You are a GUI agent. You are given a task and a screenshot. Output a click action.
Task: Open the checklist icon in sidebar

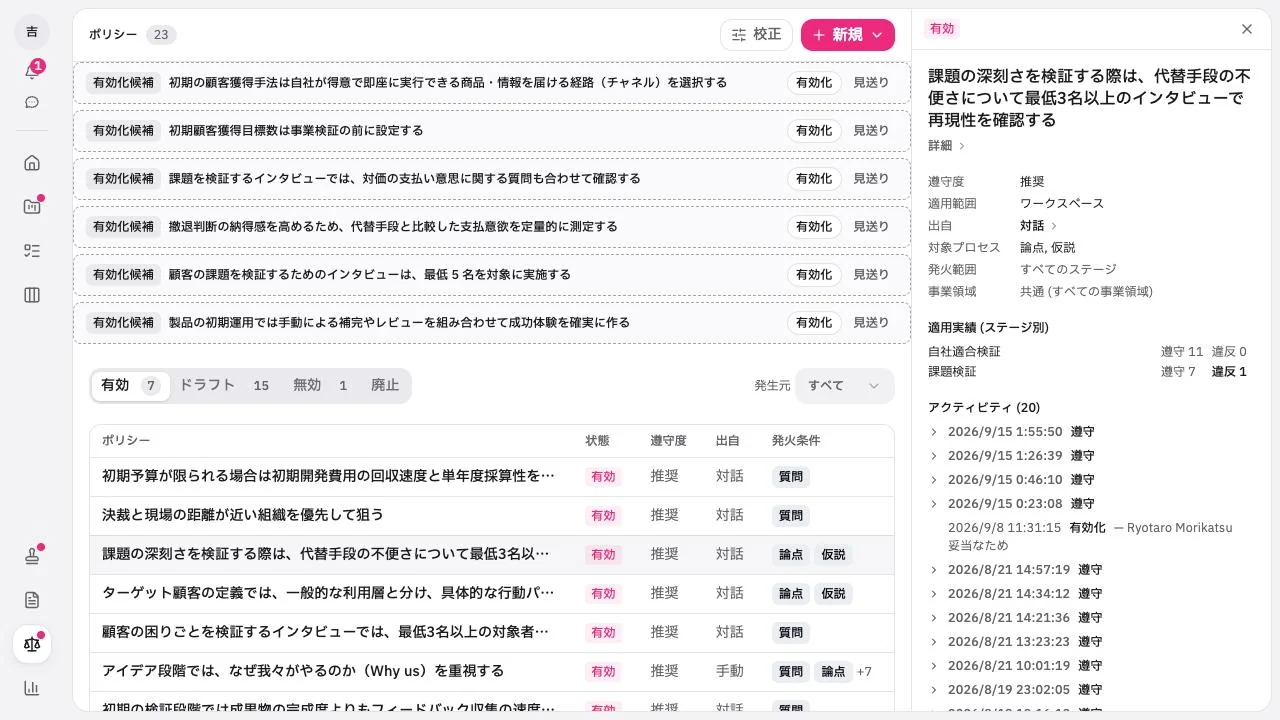coord(32,251)
